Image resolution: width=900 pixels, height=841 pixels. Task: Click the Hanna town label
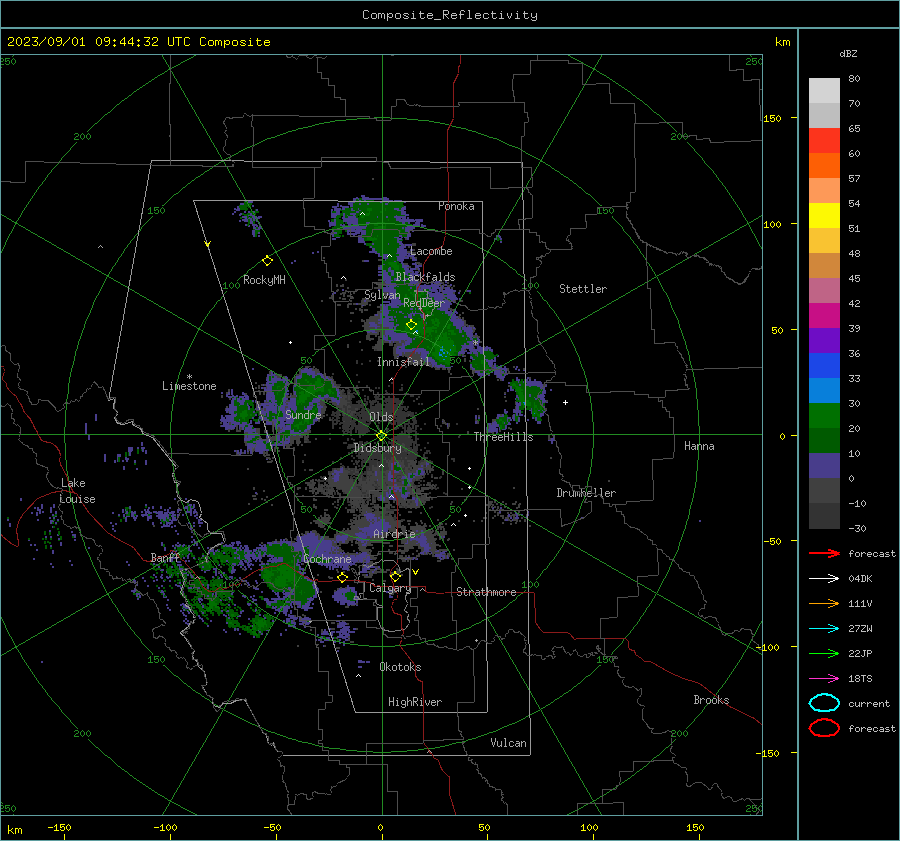pyautogui.click(x=699, y=446)
